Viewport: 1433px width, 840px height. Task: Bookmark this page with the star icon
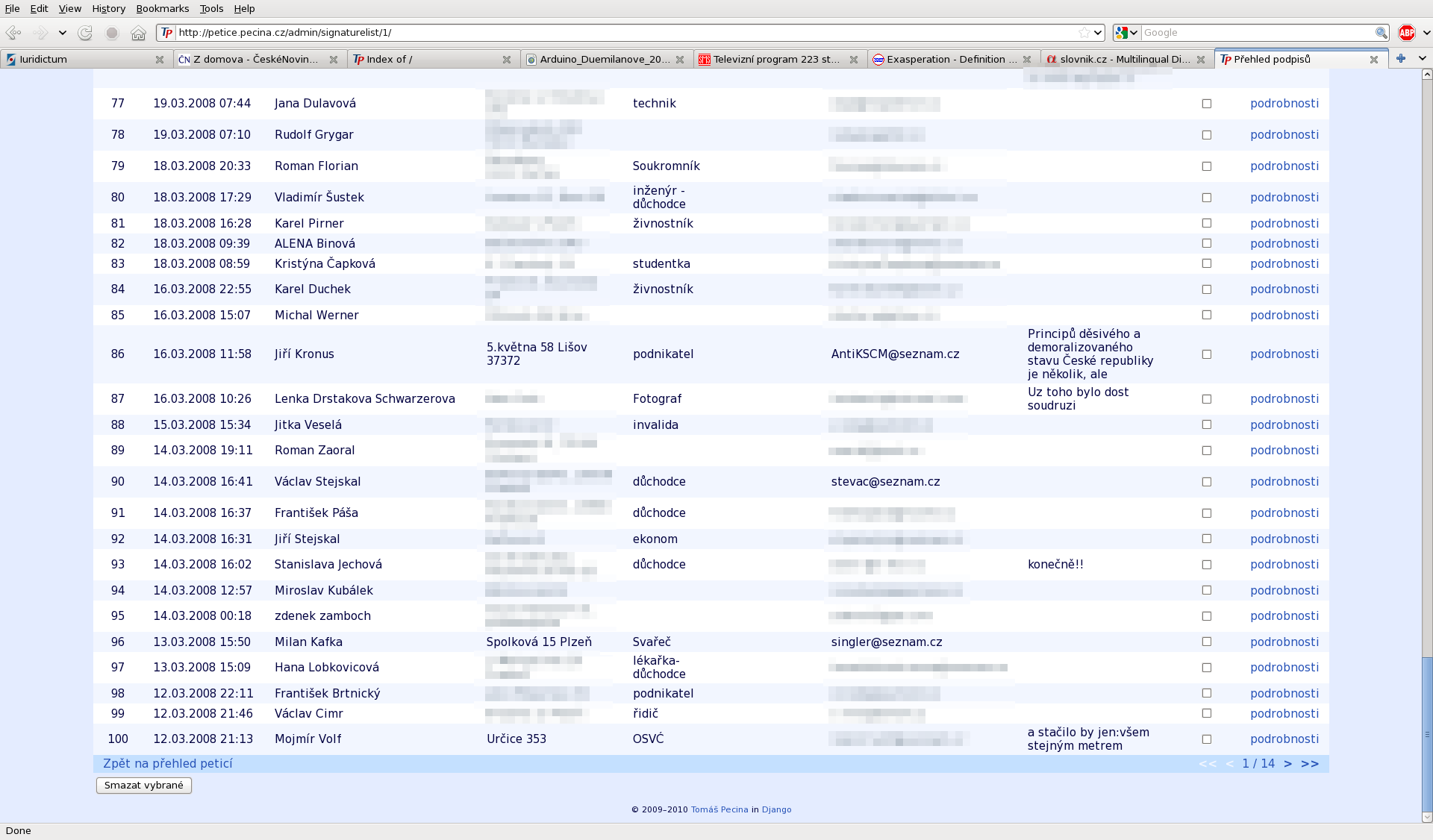[x=1084, y=33]
